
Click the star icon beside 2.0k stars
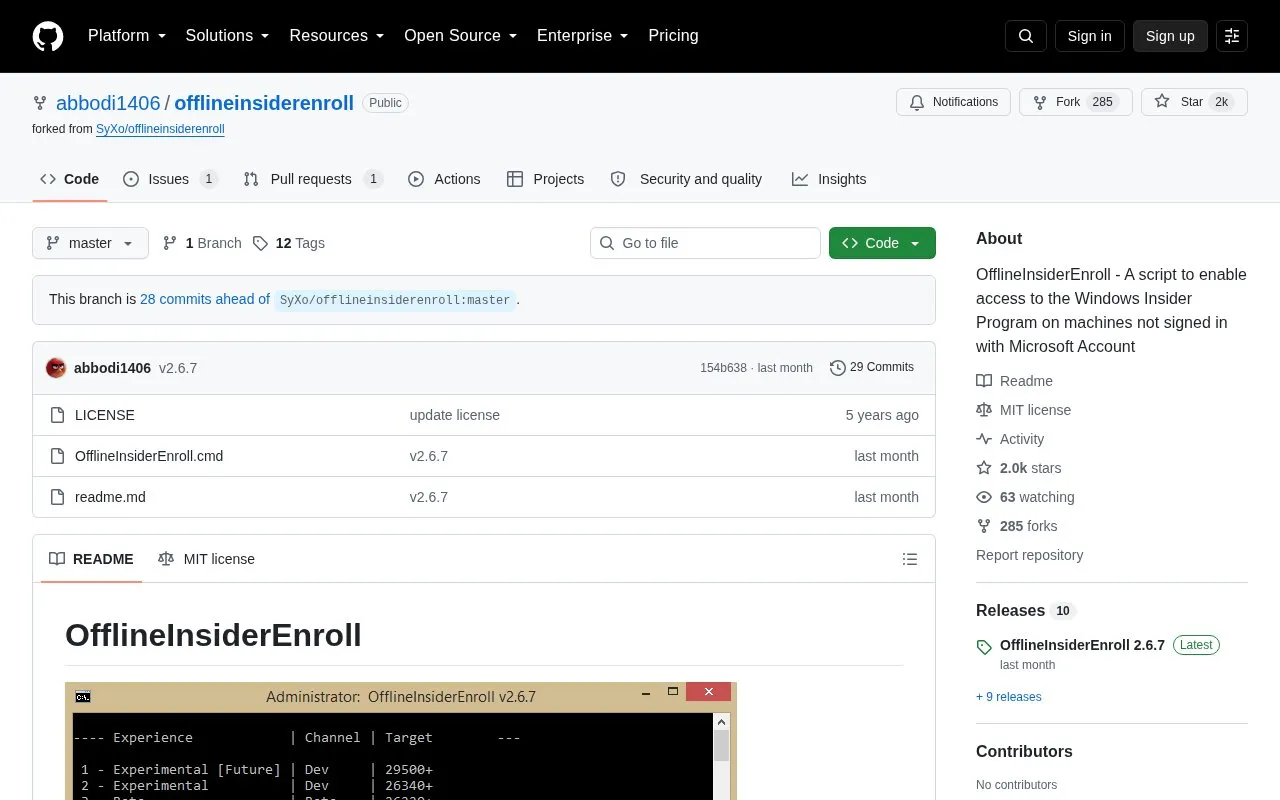point(984,468)
